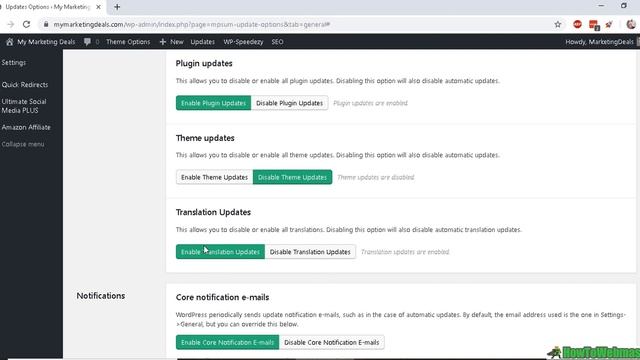
Task: Open the red ABP extension icon
Action: [577, 24]
